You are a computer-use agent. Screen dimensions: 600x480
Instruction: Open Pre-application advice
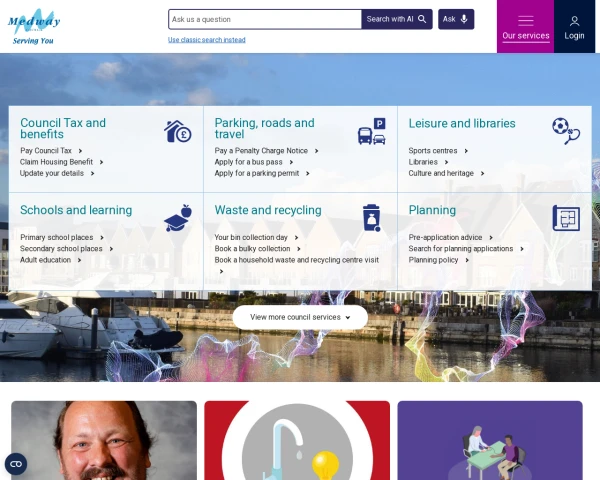pyautogui.click(x=445, y=237)
